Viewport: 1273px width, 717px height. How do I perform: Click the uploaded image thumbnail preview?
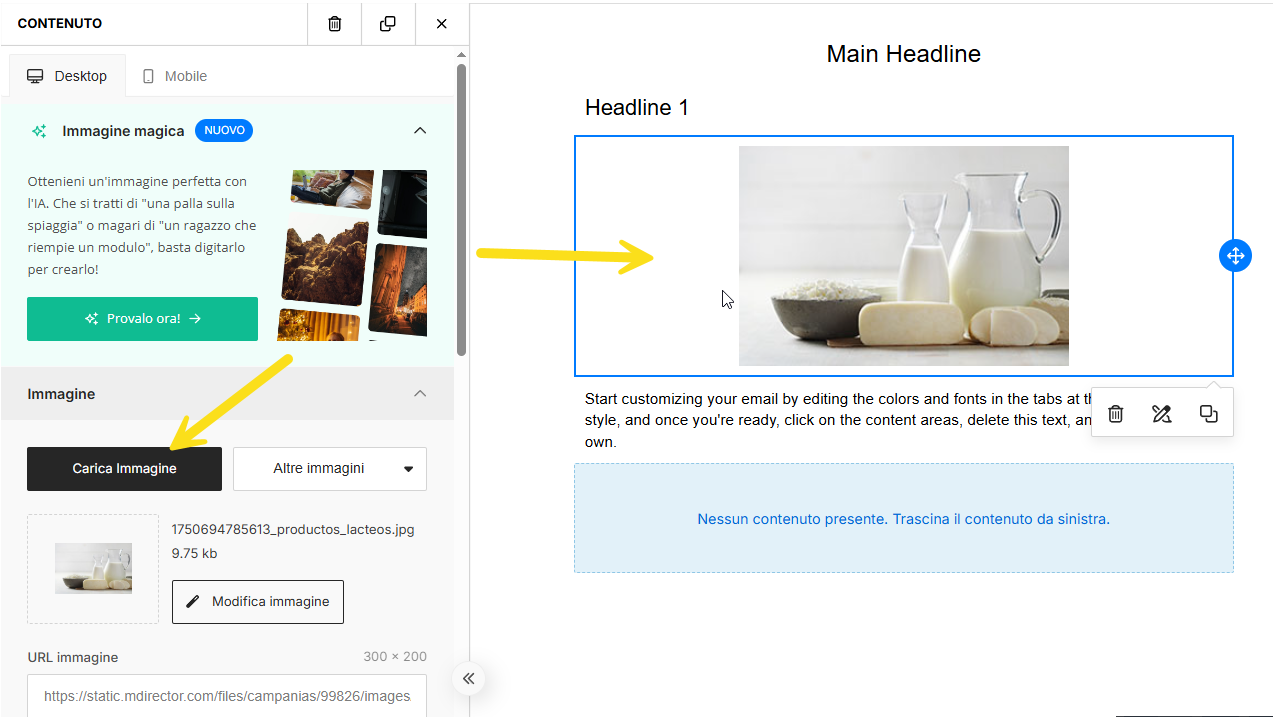(x=93, y=568)
